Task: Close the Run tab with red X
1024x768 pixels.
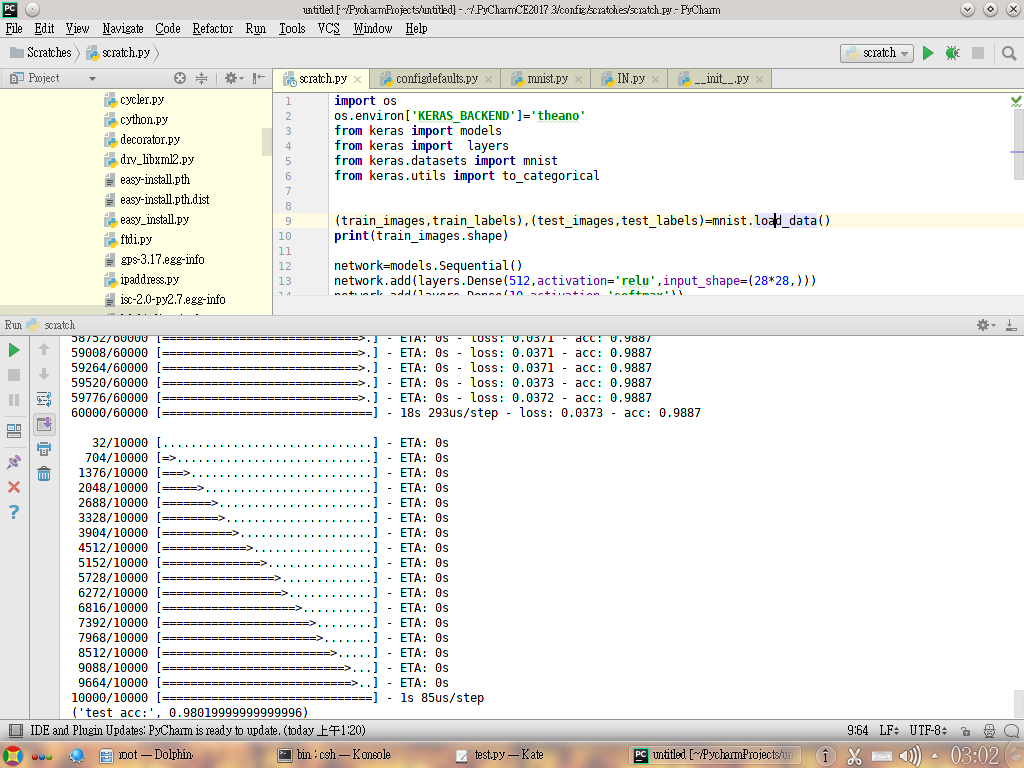Action: pyautogui.click(x=14, y=487)
